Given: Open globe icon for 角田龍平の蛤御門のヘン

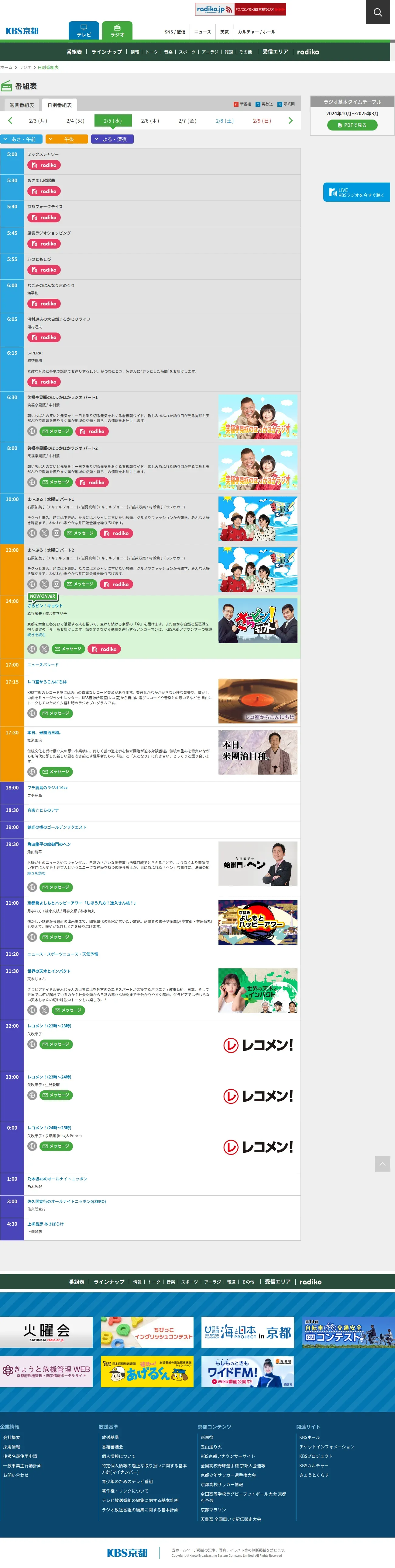Looking at the screenshot, I should click(x=32, y=887).
